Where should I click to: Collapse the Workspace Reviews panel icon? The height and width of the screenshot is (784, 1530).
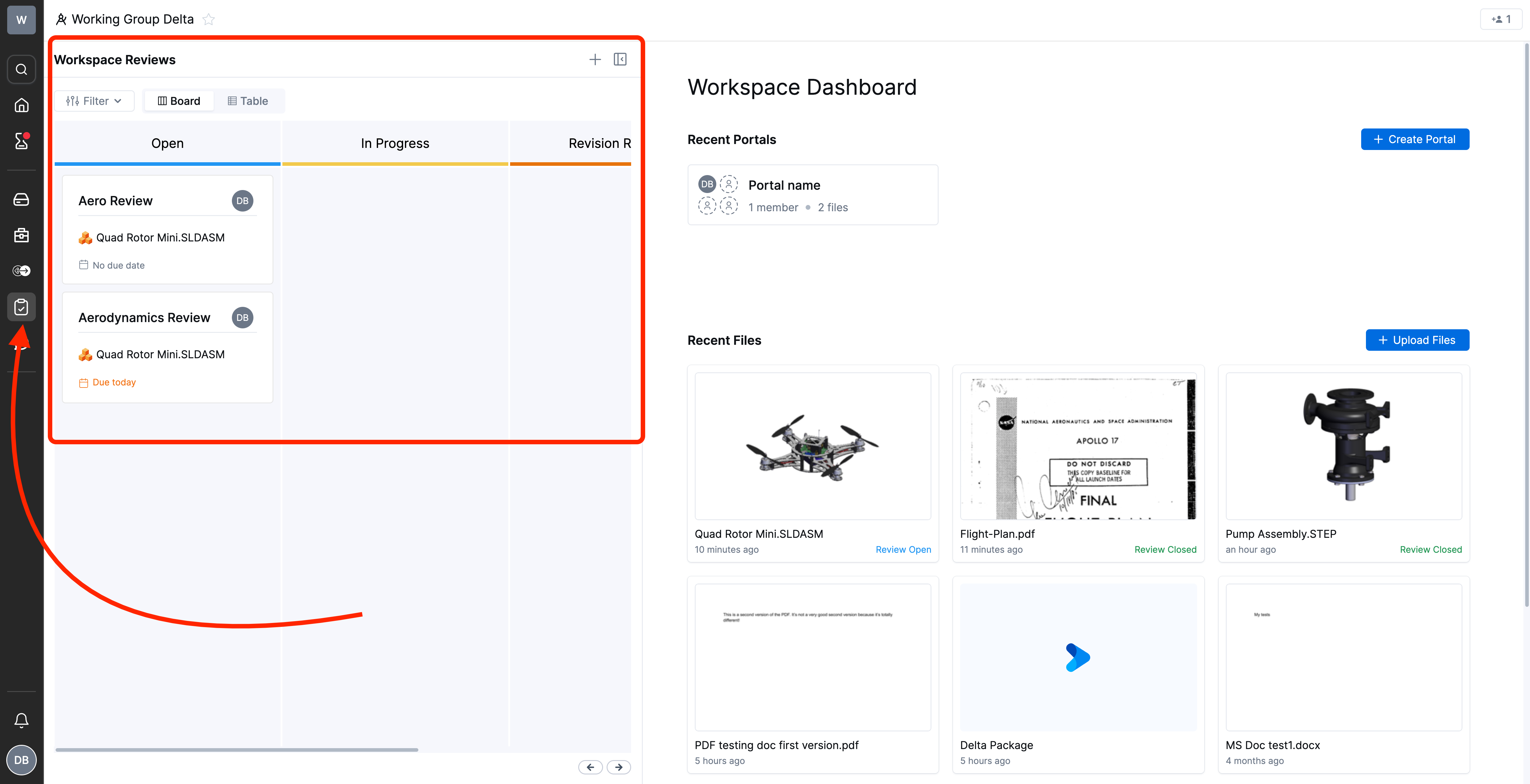(x=620, y=59)
